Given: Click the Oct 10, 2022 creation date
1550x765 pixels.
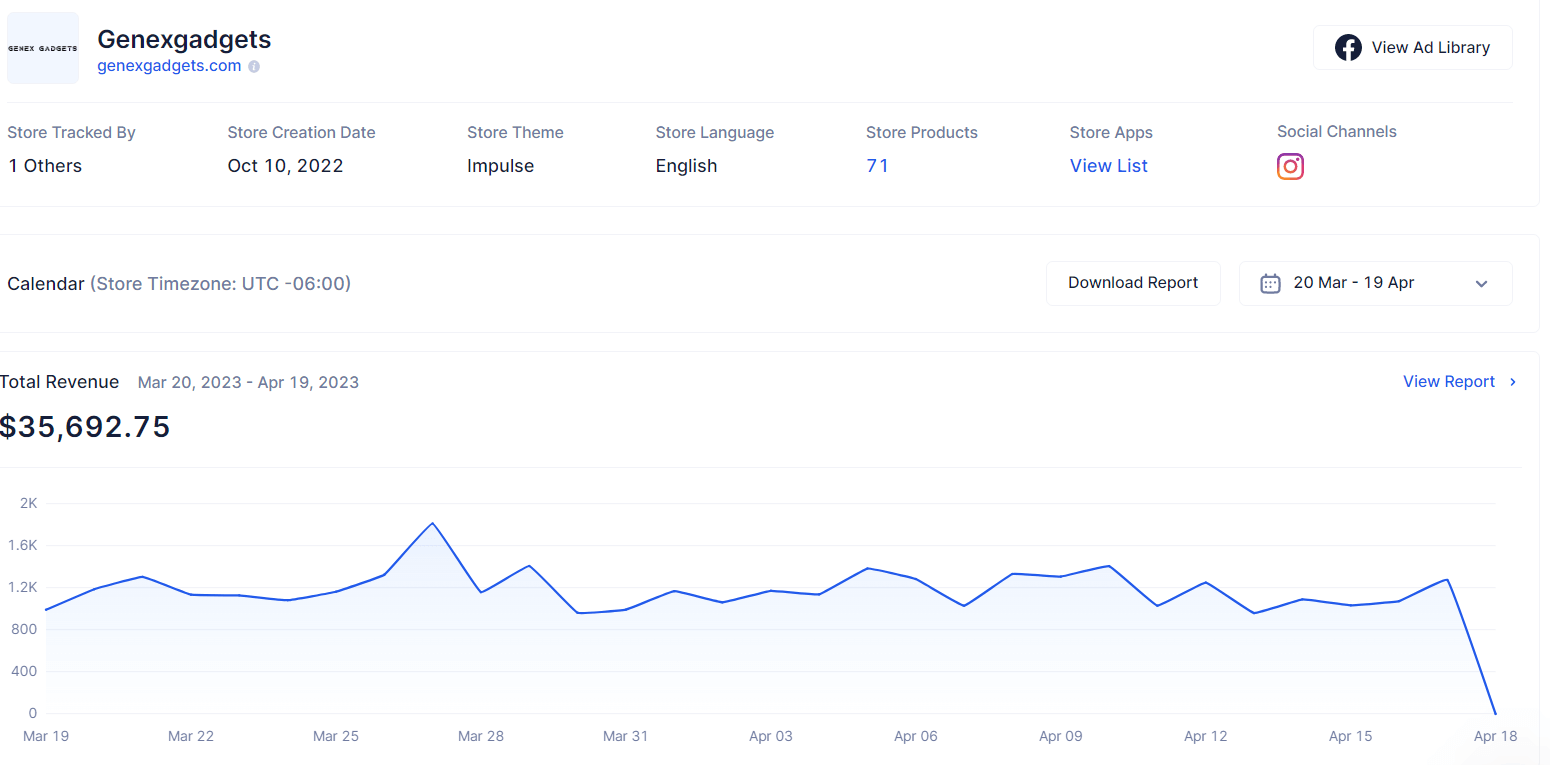Looking at the screenshot, I should (285, 166).
